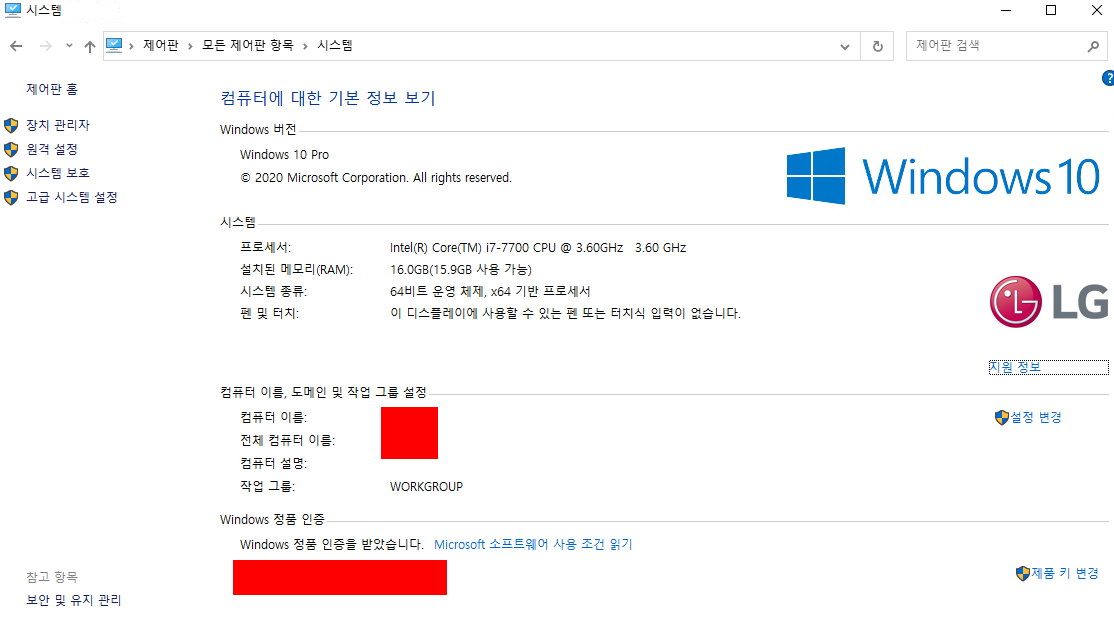Minimize the 시스템 window
Viewport: 1114px width, 624px height.
tap(1006, 10)
